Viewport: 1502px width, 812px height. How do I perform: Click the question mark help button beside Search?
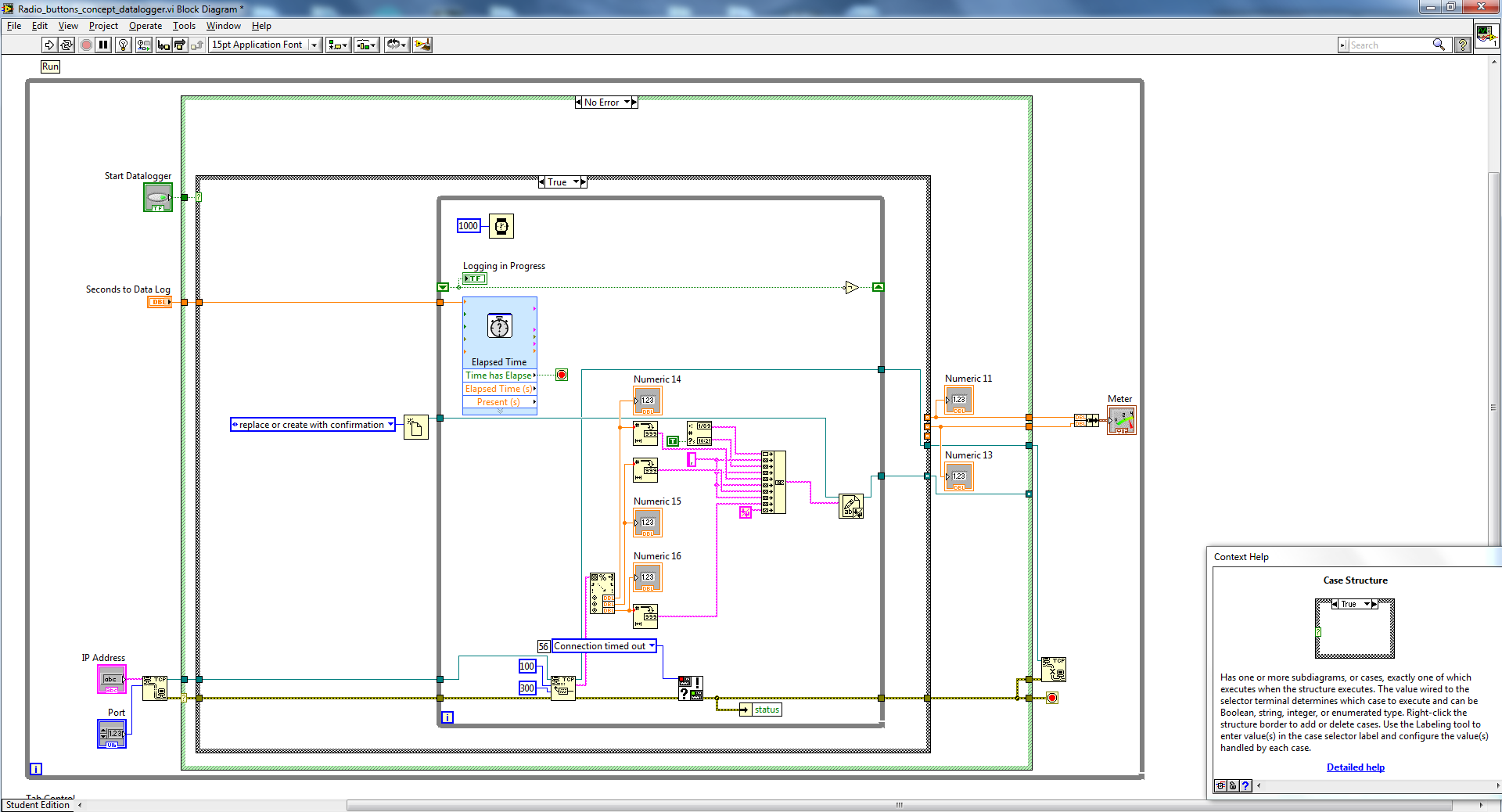[1462, 45]
